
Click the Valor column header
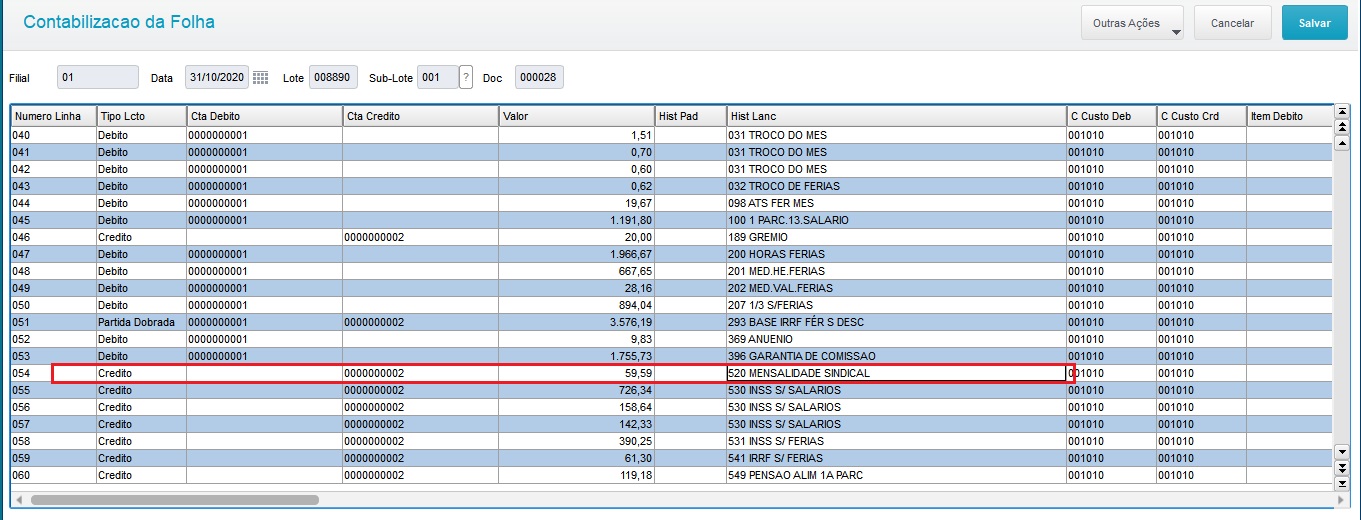(x=577, y=116)
